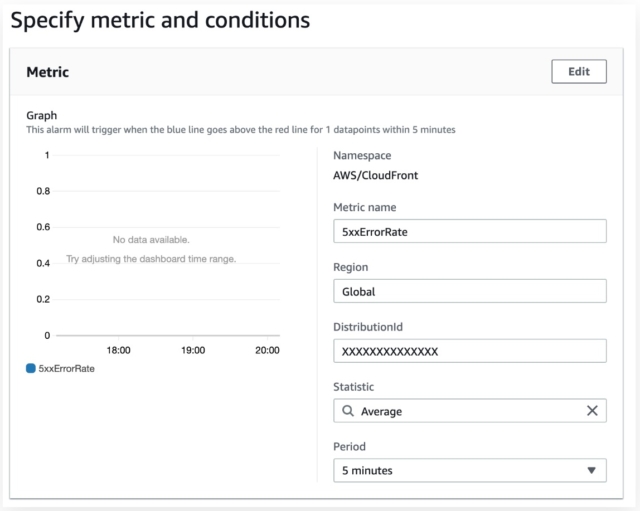Screen dimensions: 640x511
Task: Click the alarm trigger description text
Action: (241, 130)
